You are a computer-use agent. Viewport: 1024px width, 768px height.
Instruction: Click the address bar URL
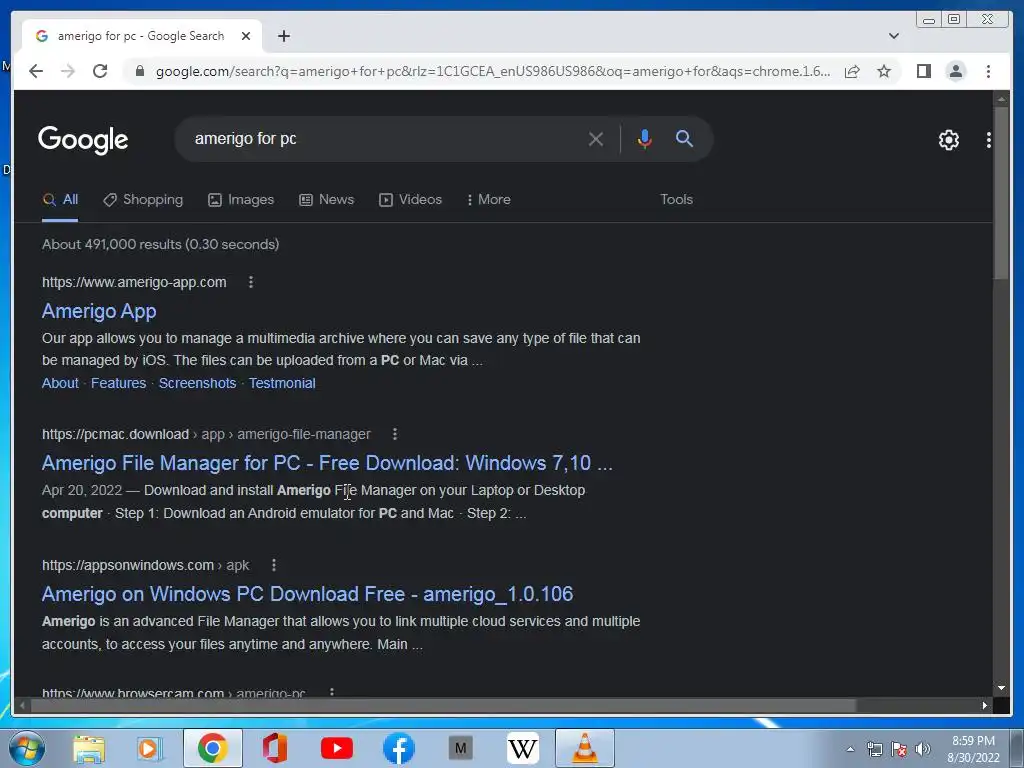(493, 71)
